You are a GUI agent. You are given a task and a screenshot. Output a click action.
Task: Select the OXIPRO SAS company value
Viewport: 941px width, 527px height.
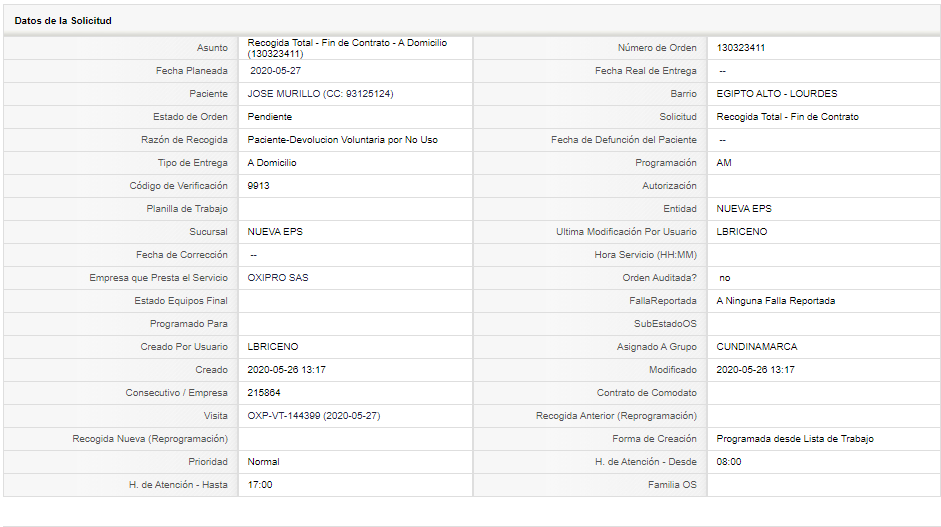coord(278,277)
